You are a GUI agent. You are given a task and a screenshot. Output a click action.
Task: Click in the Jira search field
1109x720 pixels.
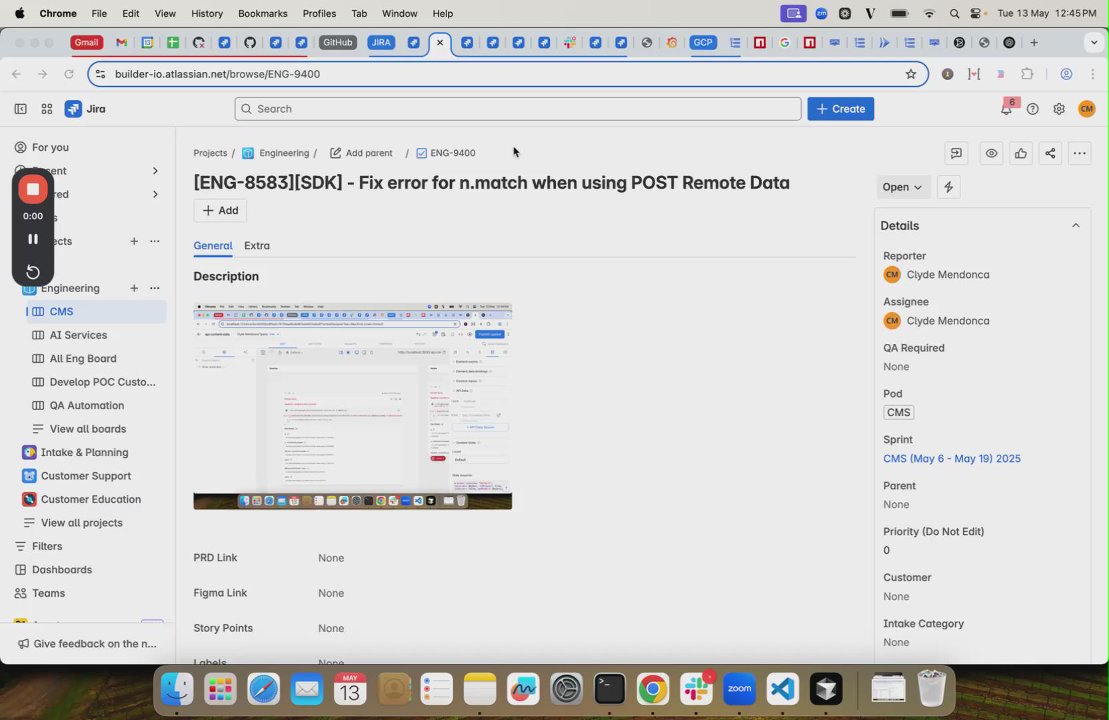[518, 109]
